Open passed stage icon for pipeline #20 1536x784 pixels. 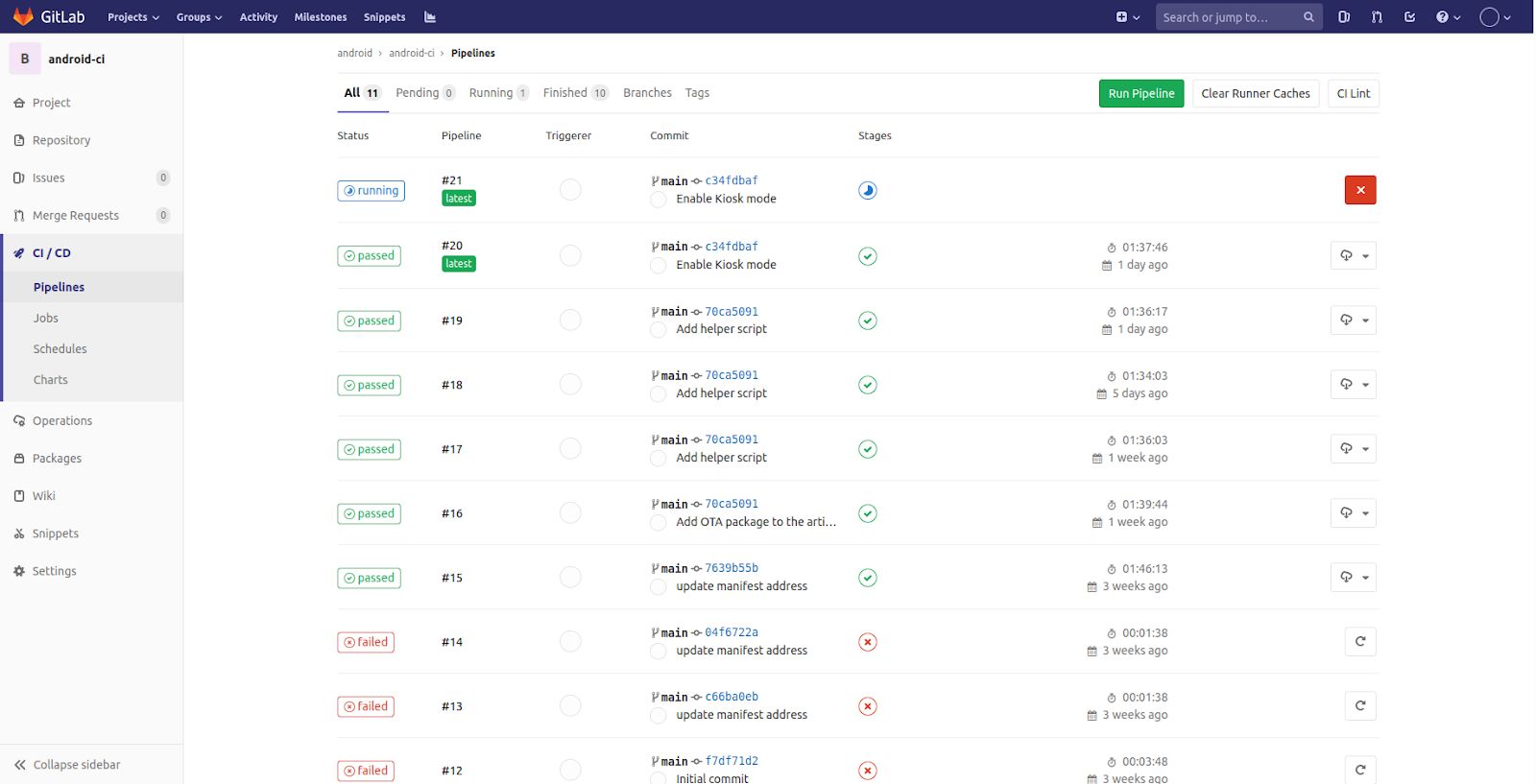(868, 256)
